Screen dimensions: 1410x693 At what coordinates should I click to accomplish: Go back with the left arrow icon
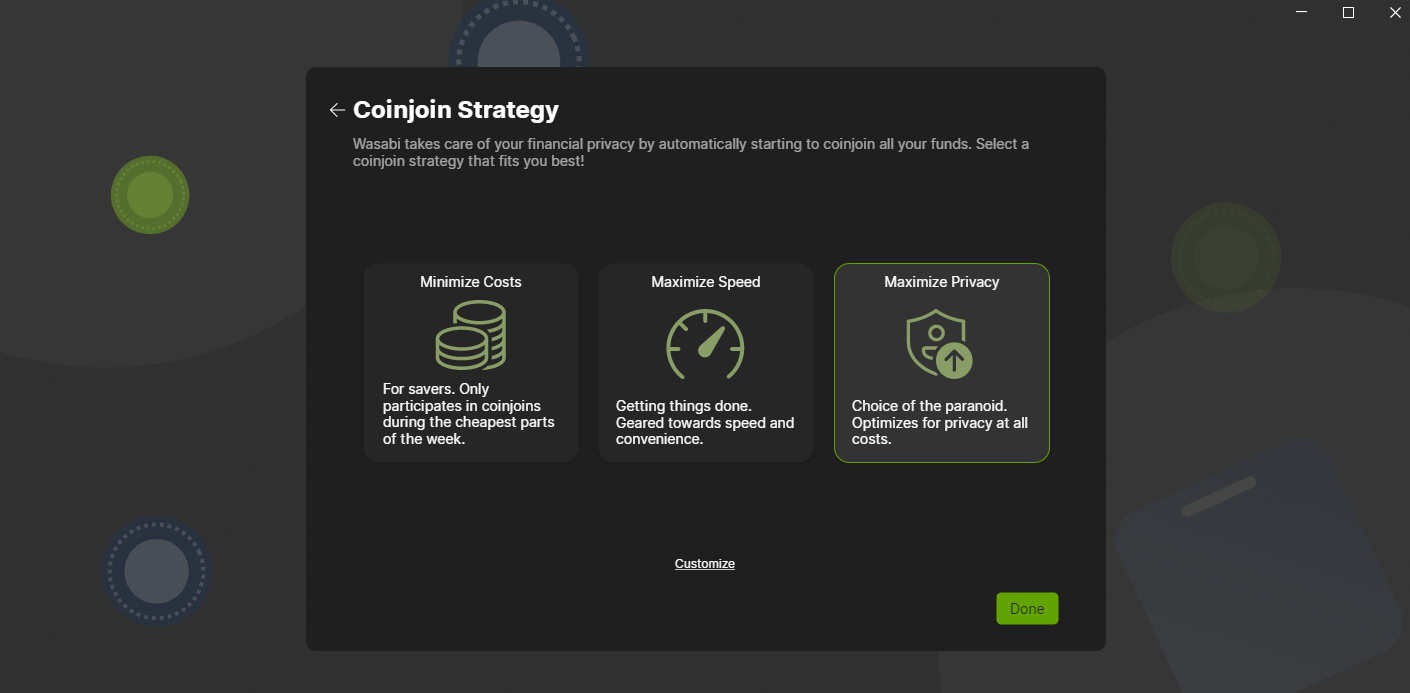[x=337, y=110]
